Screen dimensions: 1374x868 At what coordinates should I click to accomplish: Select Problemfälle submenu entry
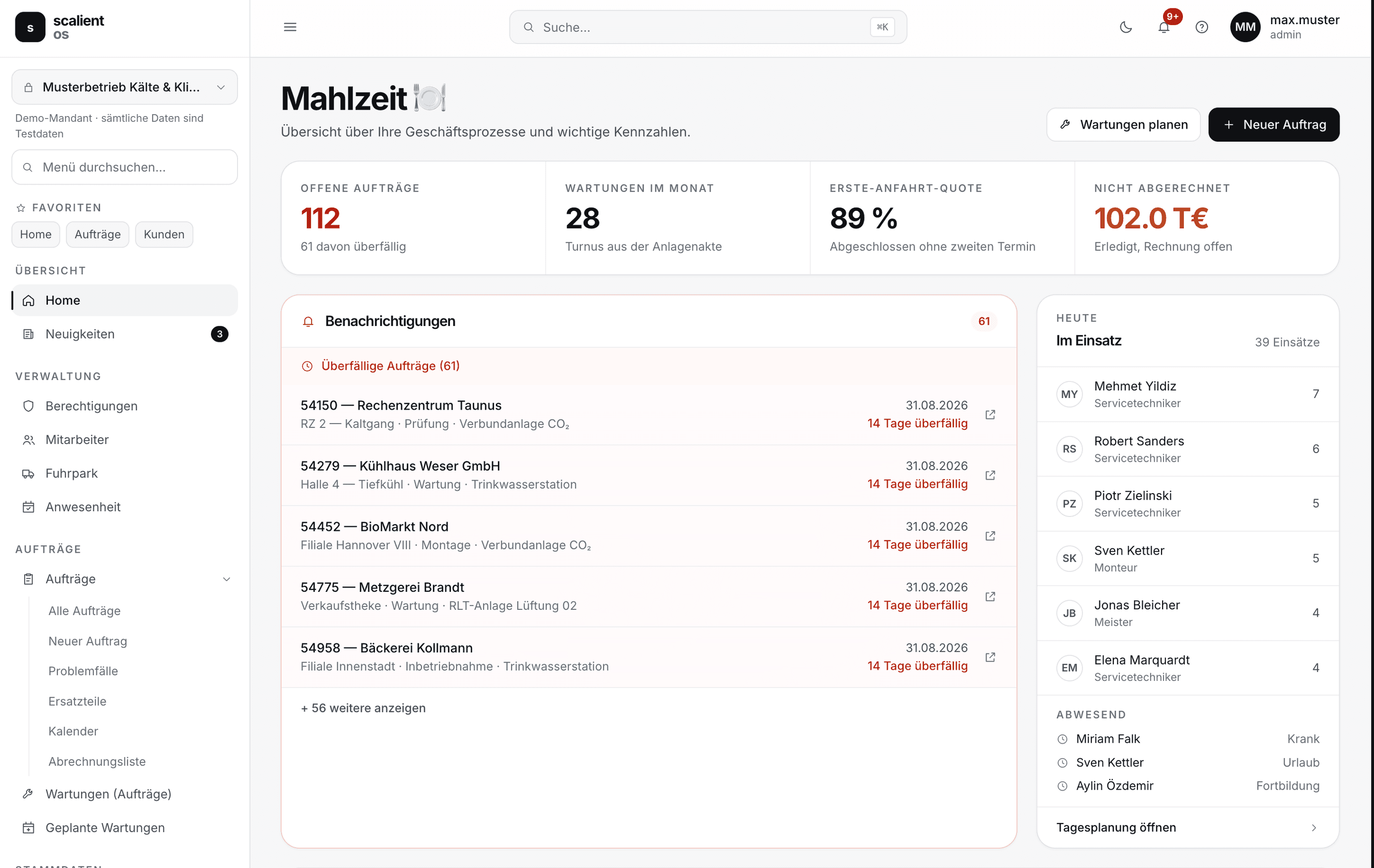83,671
